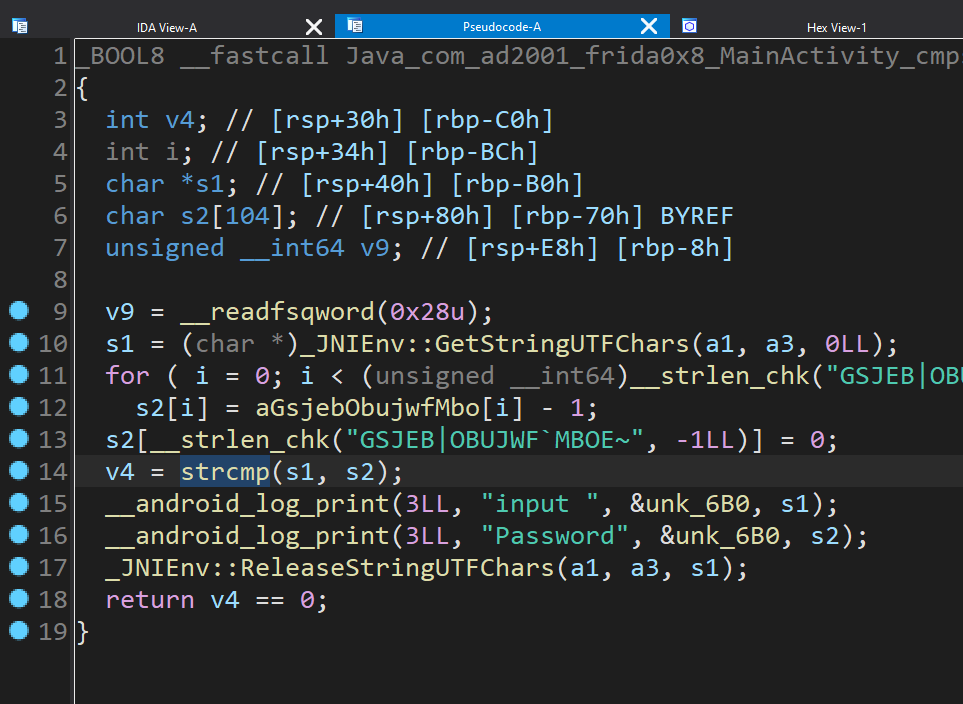Toggle breakpoint dot on line 16
963x704 pixels.
tap(18, 535)
